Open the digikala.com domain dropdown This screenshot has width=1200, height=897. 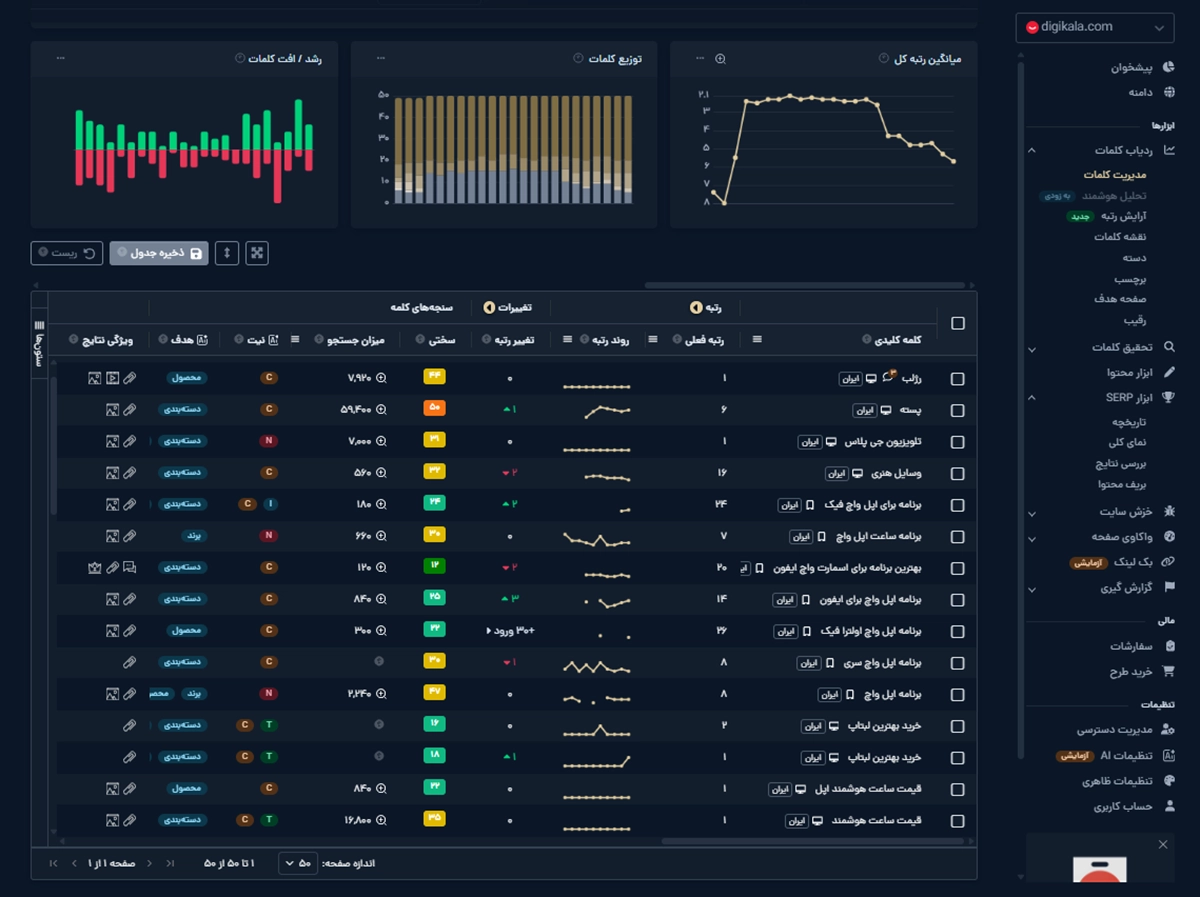point(1094,28)
